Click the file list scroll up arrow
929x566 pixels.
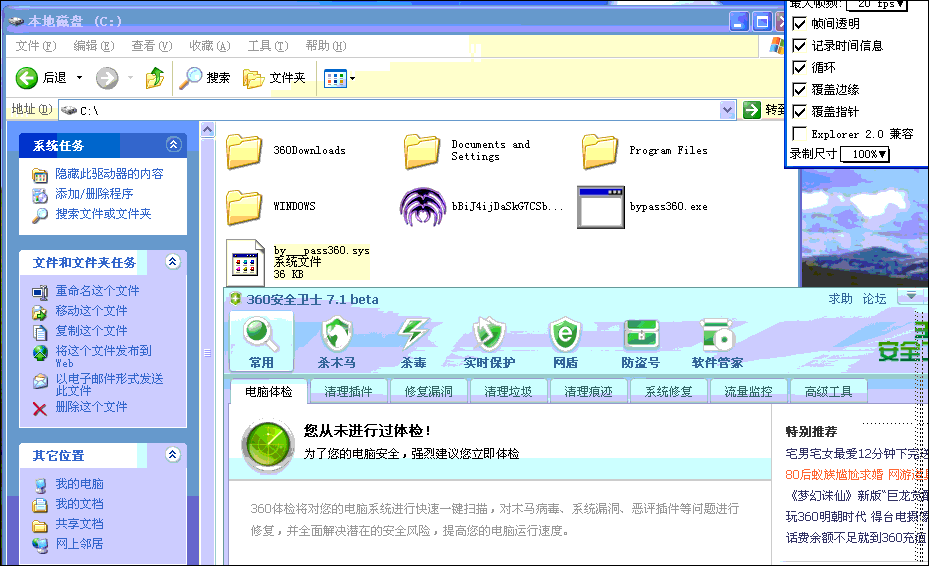click(207, 129)
